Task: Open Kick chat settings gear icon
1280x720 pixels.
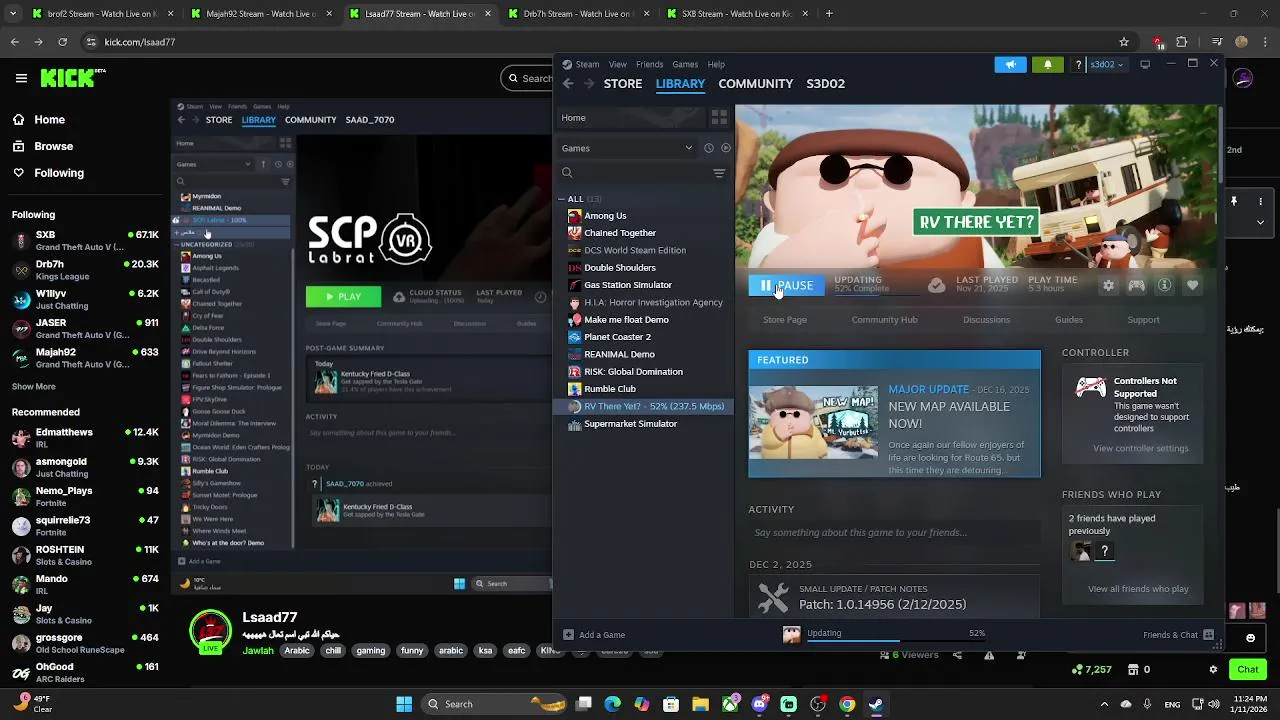Action: point(1213,669)
